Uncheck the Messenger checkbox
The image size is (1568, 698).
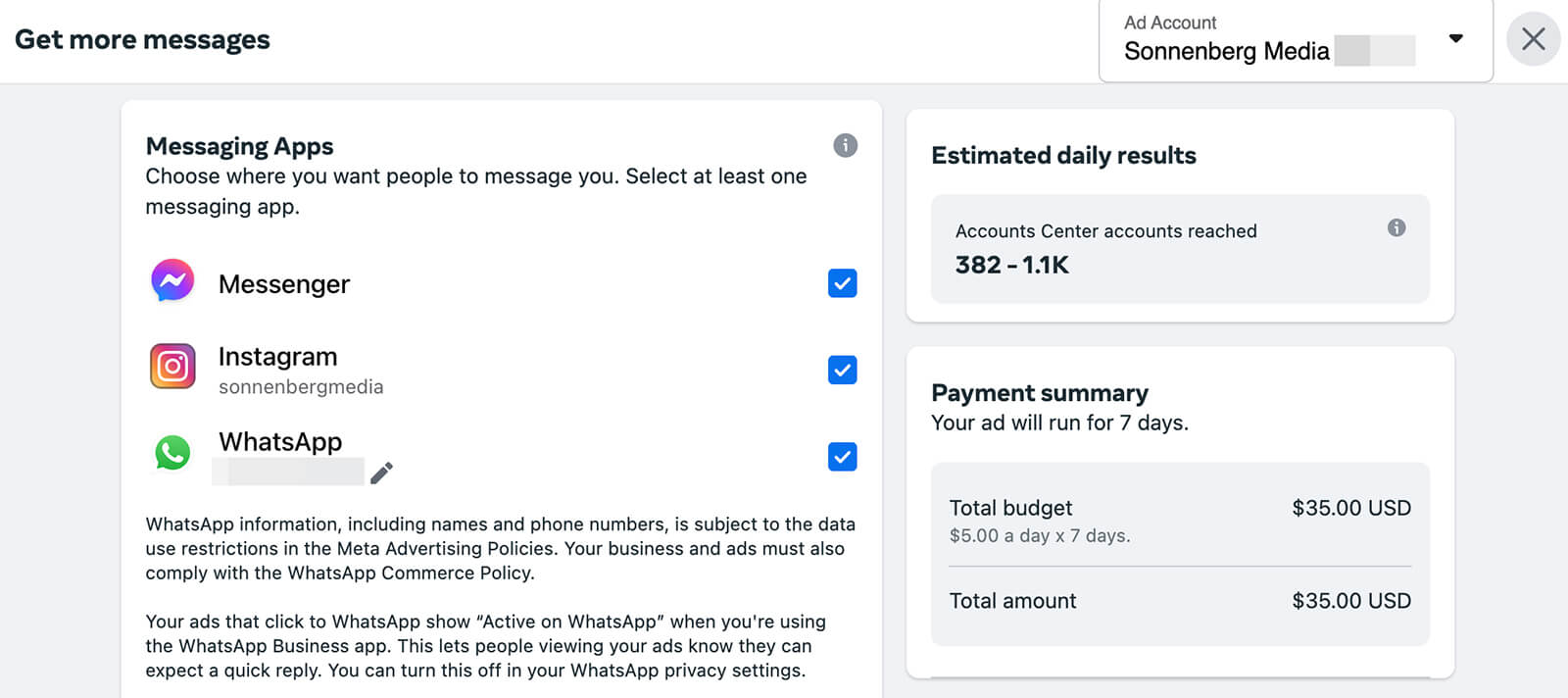(x=843, y=283)
